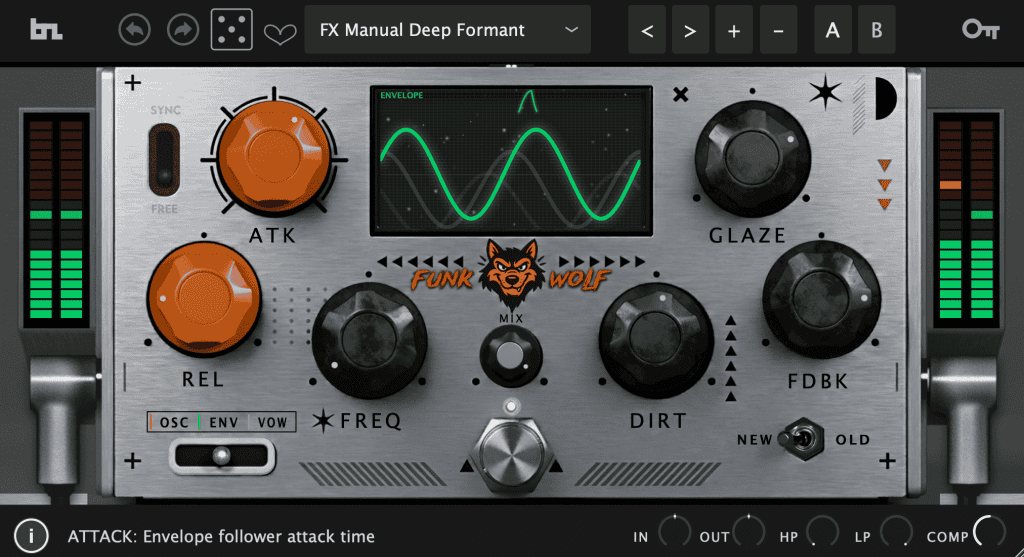Open info with the i icon

[x=31, y=536]
